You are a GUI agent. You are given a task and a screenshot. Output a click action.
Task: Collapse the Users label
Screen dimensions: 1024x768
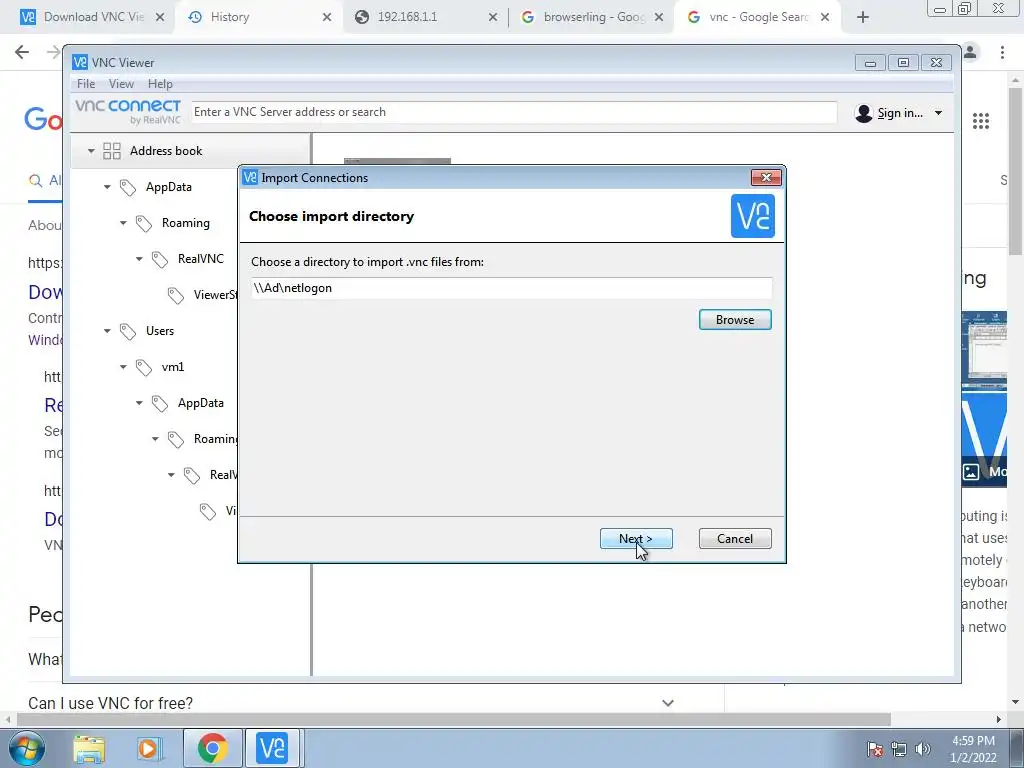coord(107,331)
